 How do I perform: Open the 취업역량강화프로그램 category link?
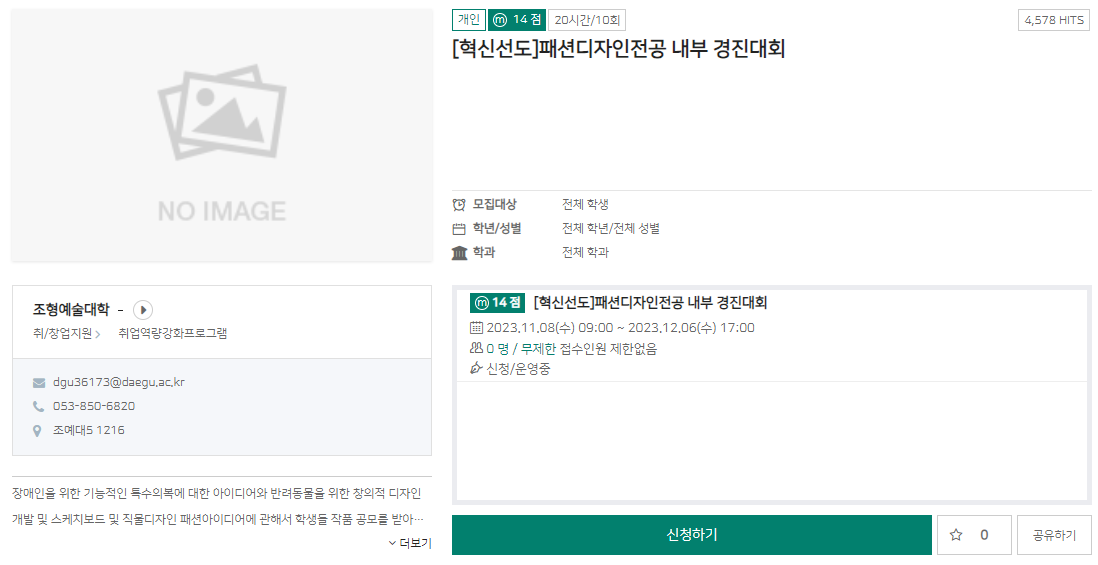point(172,333)
